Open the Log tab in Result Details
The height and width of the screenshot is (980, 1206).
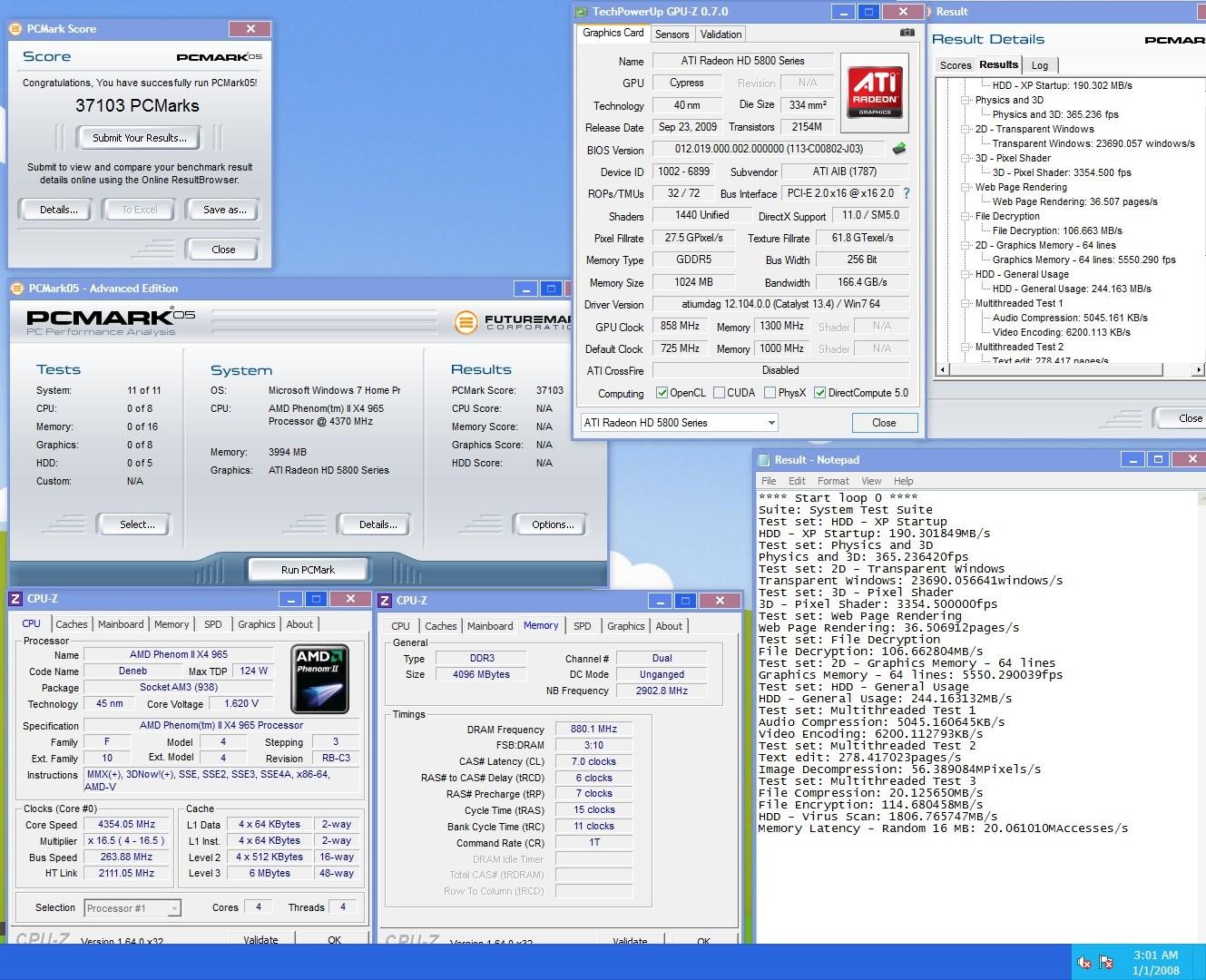(x=1040, y=65)
